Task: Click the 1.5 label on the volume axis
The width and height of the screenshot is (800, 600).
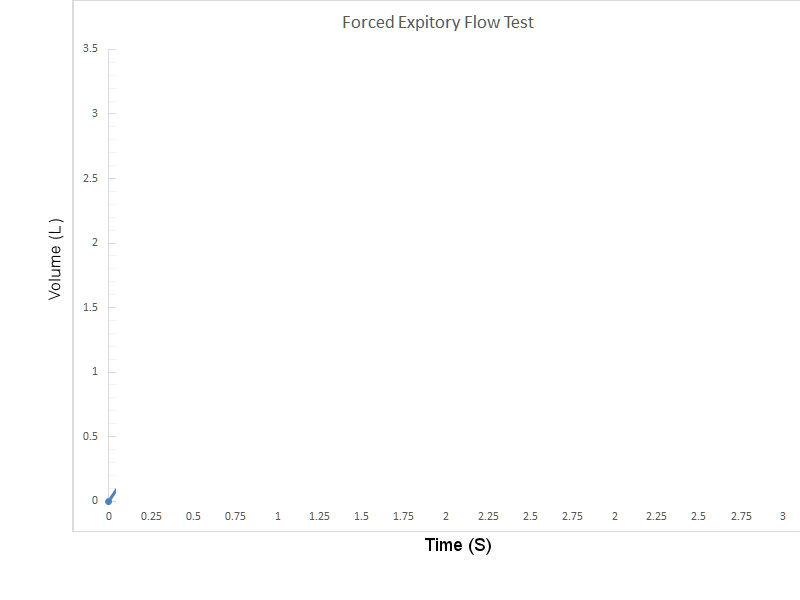Action: click(x=90, y=307)
